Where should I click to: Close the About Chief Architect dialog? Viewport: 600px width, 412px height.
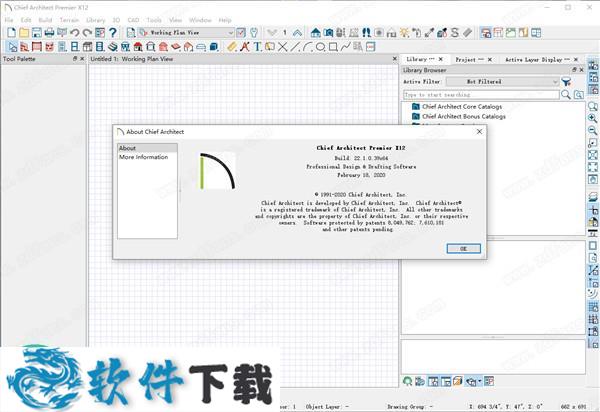tap(479, 132)
